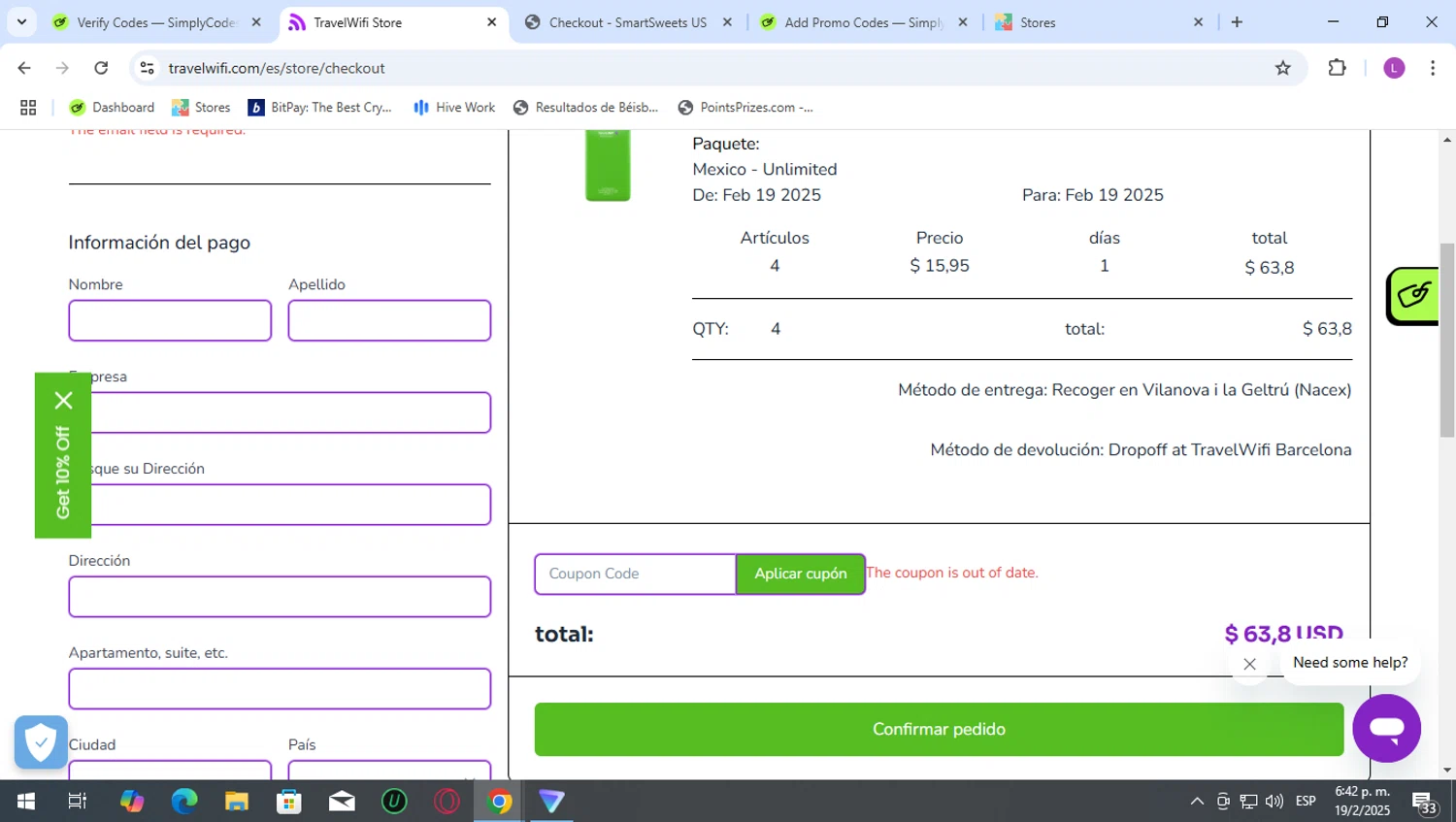The image size is (1456, 822).
Task: Open the PointsPrizes.com bookmark
Action: click(x=745, y=108)
